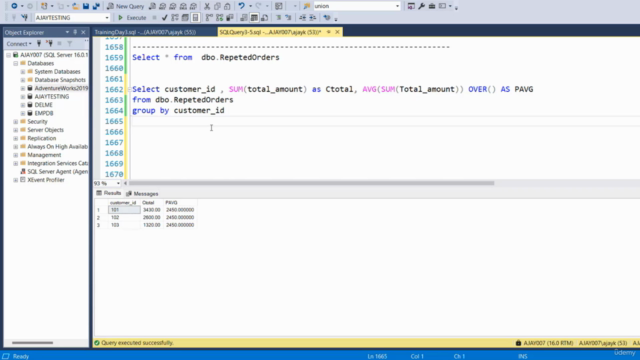Toggle Include Client Statistics

230,18
